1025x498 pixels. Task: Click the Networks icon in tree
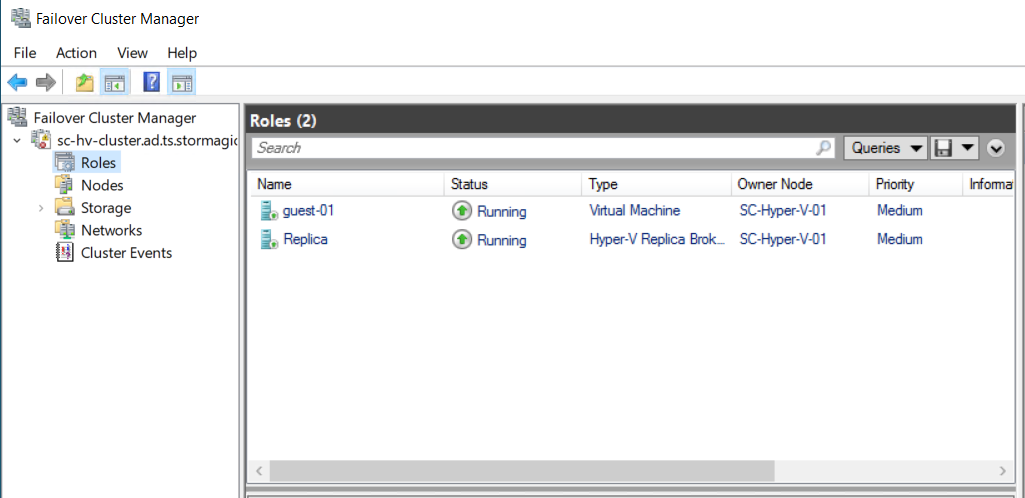point(65,230)
